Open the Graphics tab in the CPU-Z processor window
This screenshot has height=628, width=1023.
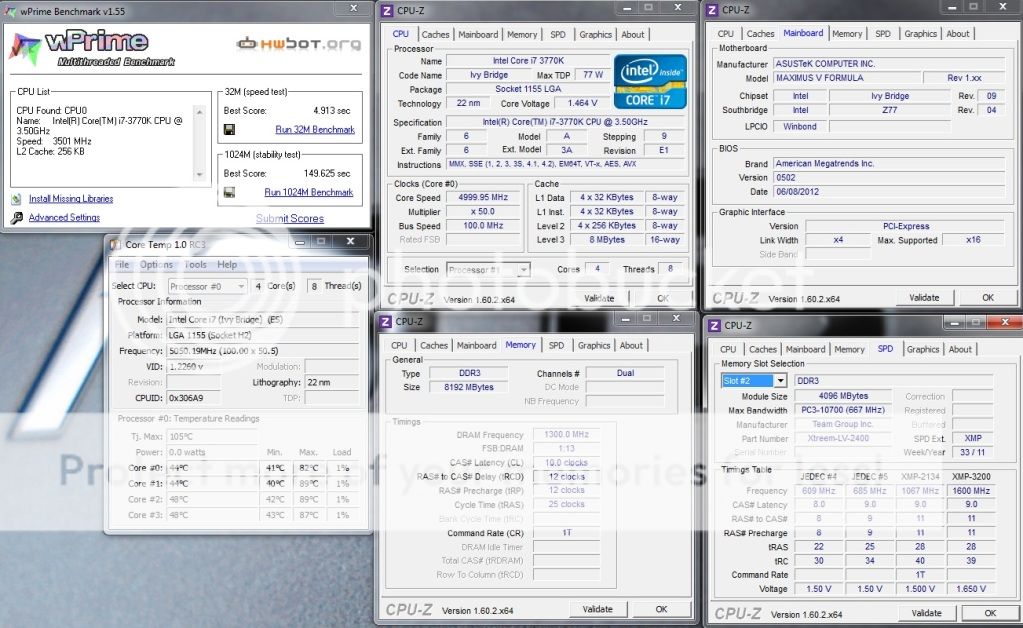[596, 35]
